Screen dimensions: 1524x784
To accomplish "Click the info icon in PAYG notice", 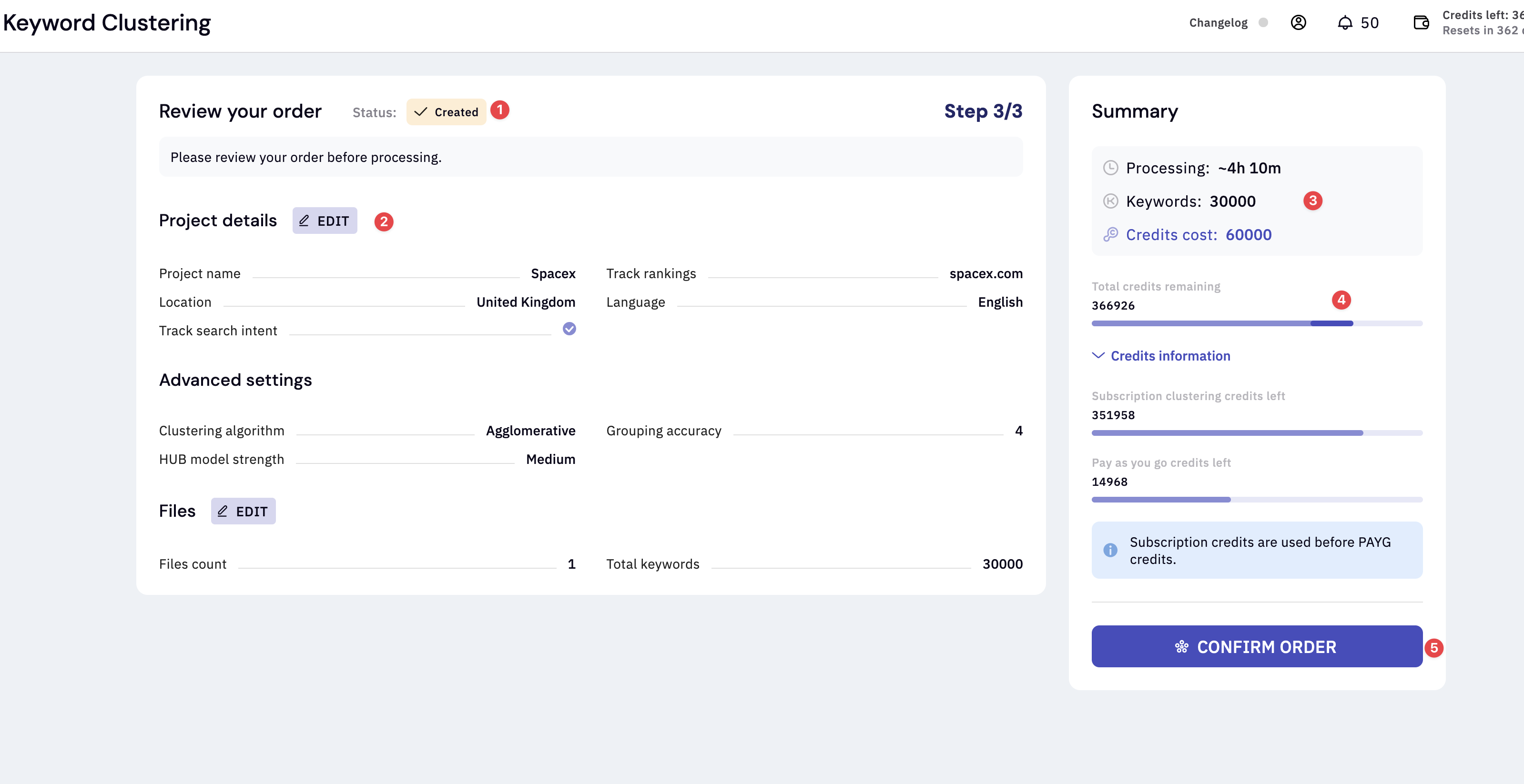I will tap(1110, 550).
